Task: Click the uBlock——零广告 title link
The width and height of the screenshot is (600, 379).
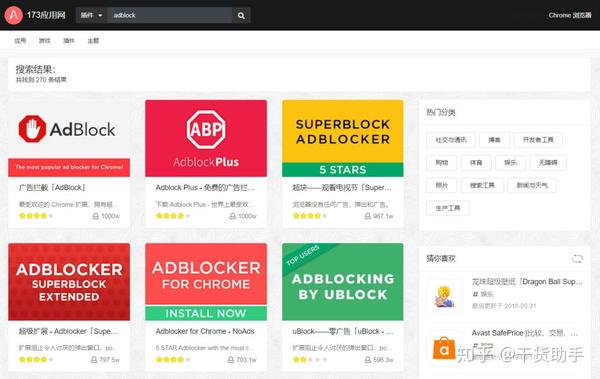Action: tap(343, 331)
